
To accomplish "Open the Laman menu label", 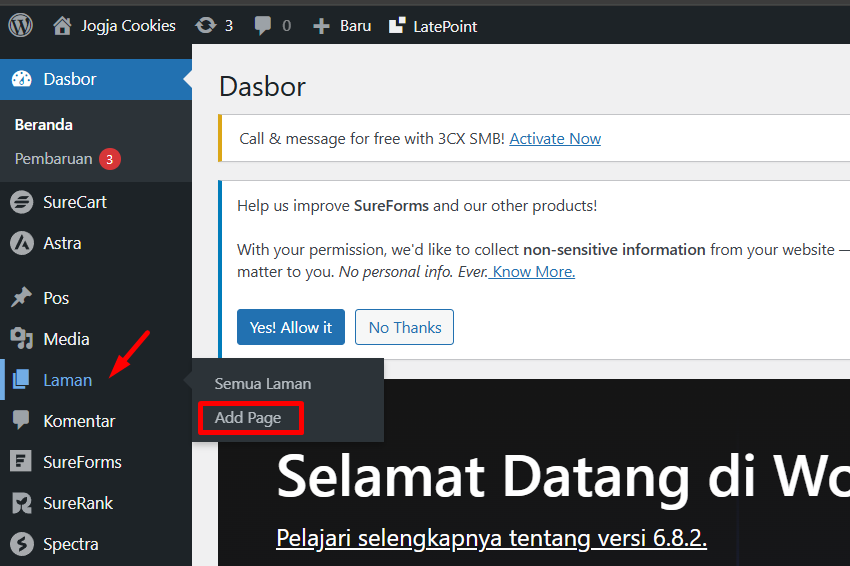I will point(68,380).
